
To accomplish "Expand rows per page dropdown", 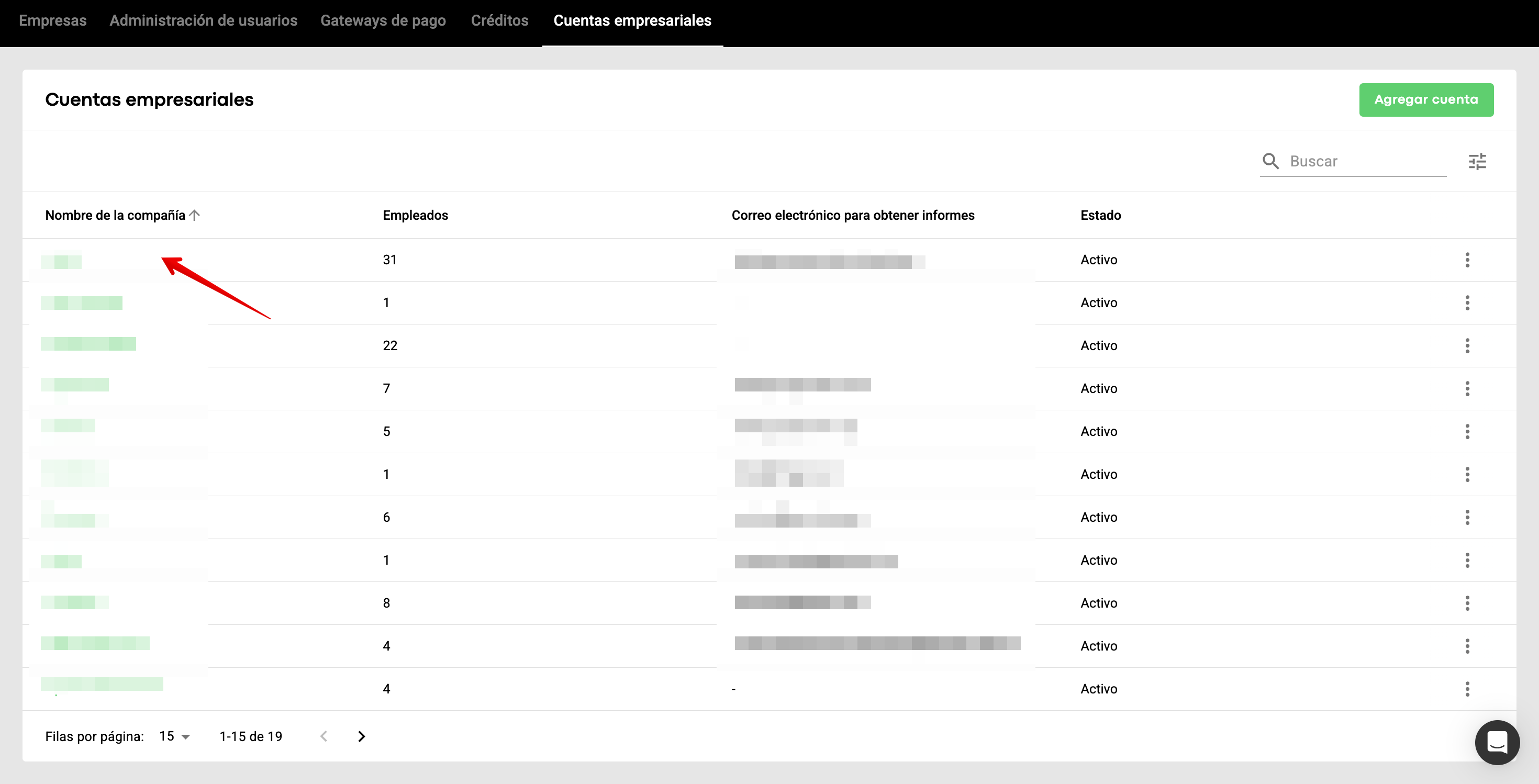I will click(175, 736).
